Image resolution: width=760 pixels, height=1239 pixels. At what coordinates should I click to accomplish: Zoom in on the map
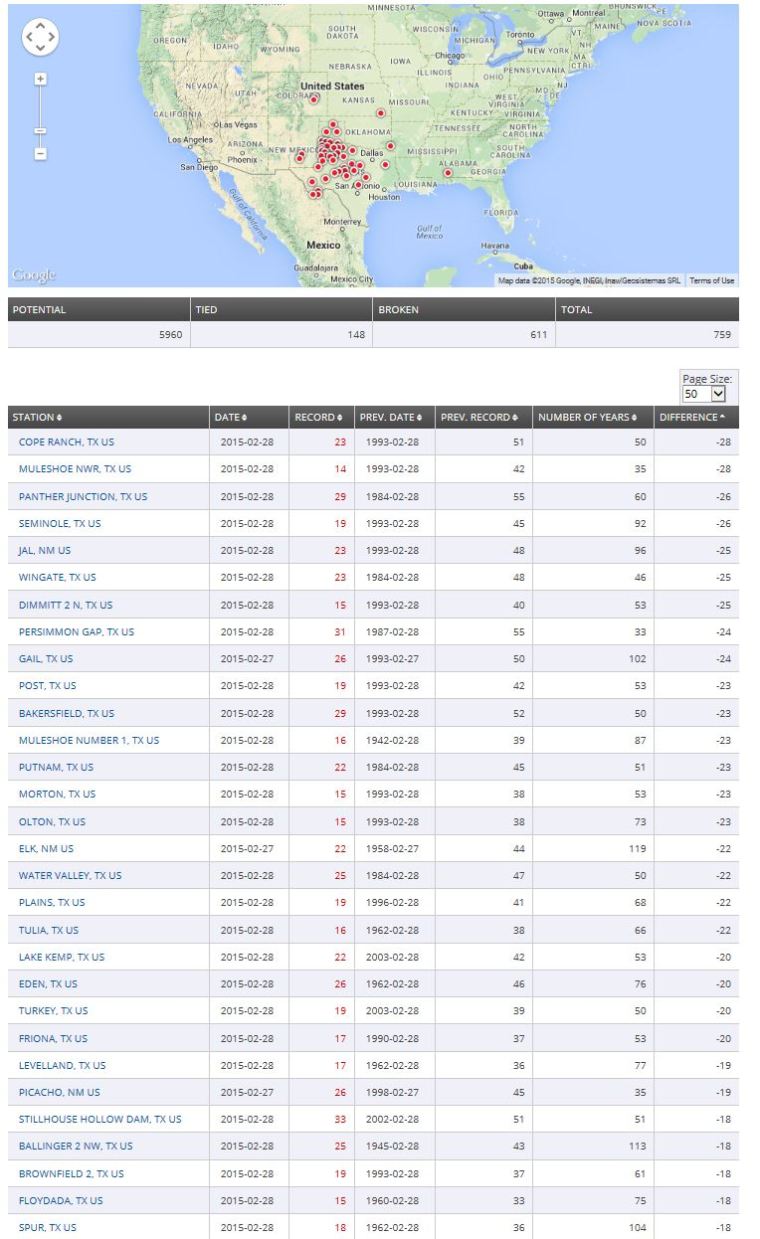[x=40, y=79]
